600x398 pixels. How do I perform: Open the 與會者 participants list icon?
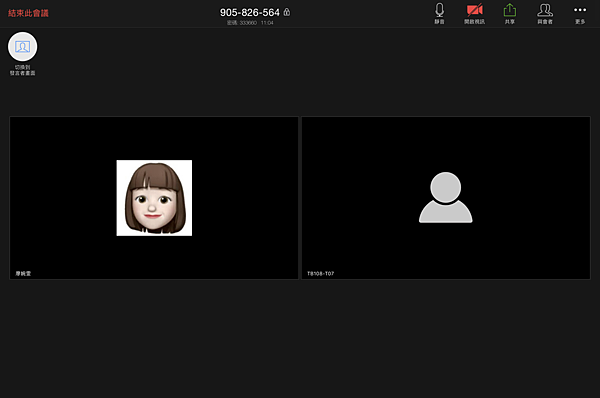click(x=545, y=13)
